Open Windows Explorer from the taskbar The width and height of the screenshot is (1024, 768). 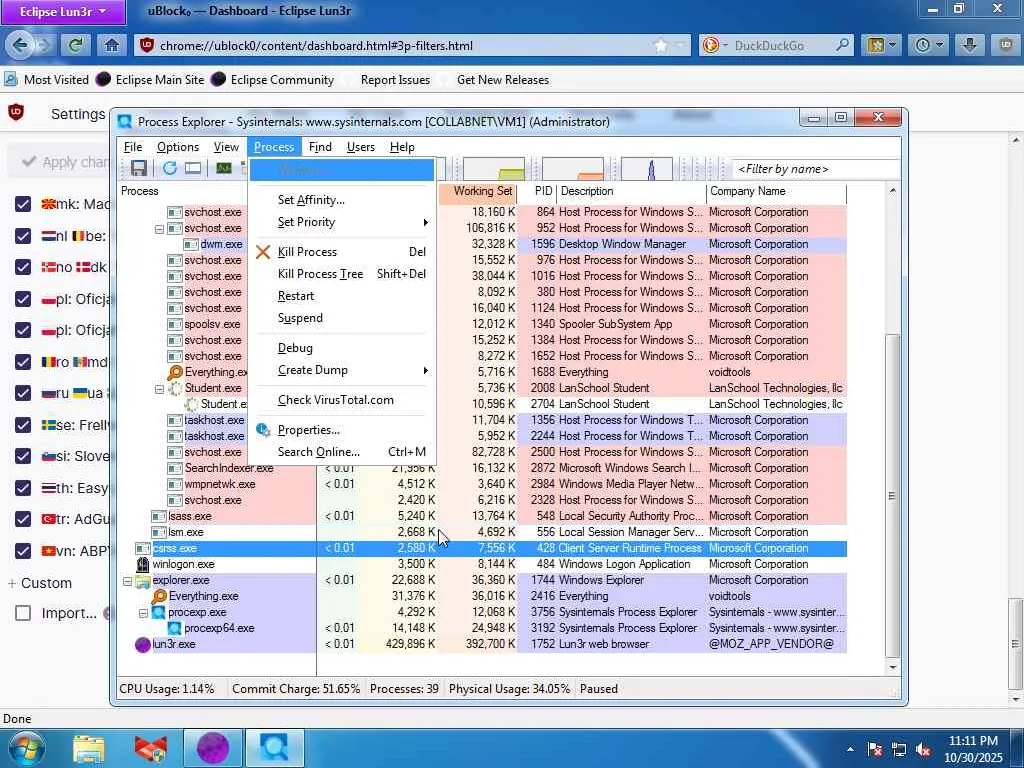click(x=89, y=748)
